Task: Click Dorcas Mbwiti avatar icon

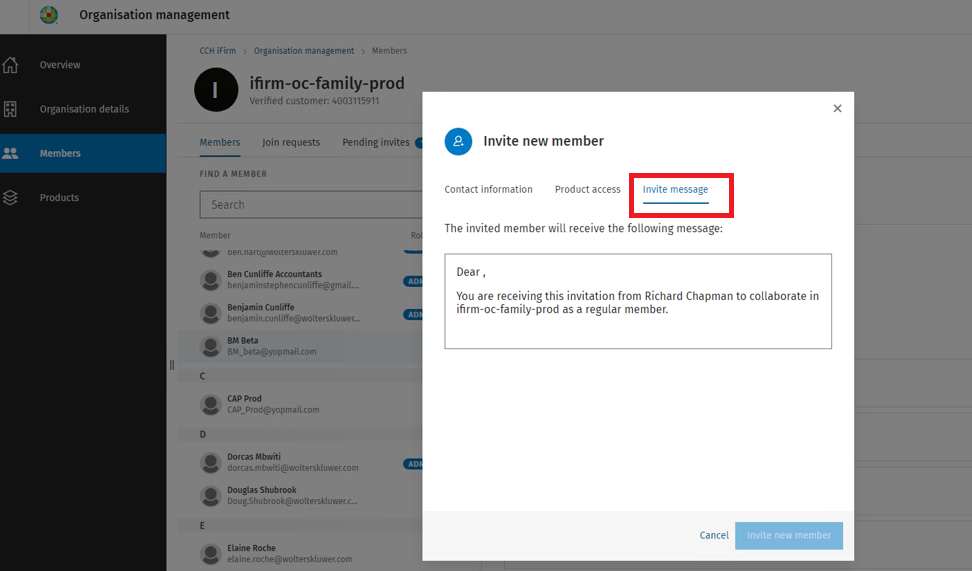Action: point(211,463)
